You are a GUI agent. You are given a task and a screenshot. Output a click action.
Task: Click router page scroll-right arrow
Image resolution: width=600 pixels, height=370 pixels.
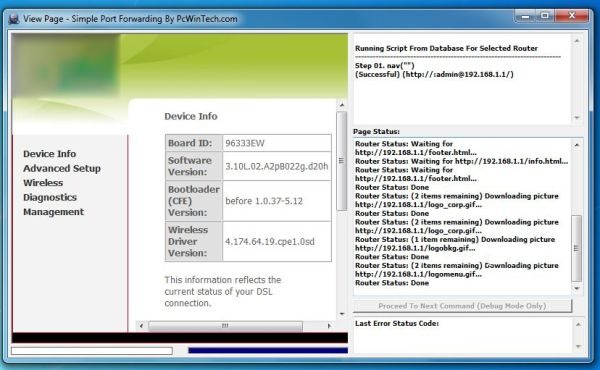click(329, 326)
